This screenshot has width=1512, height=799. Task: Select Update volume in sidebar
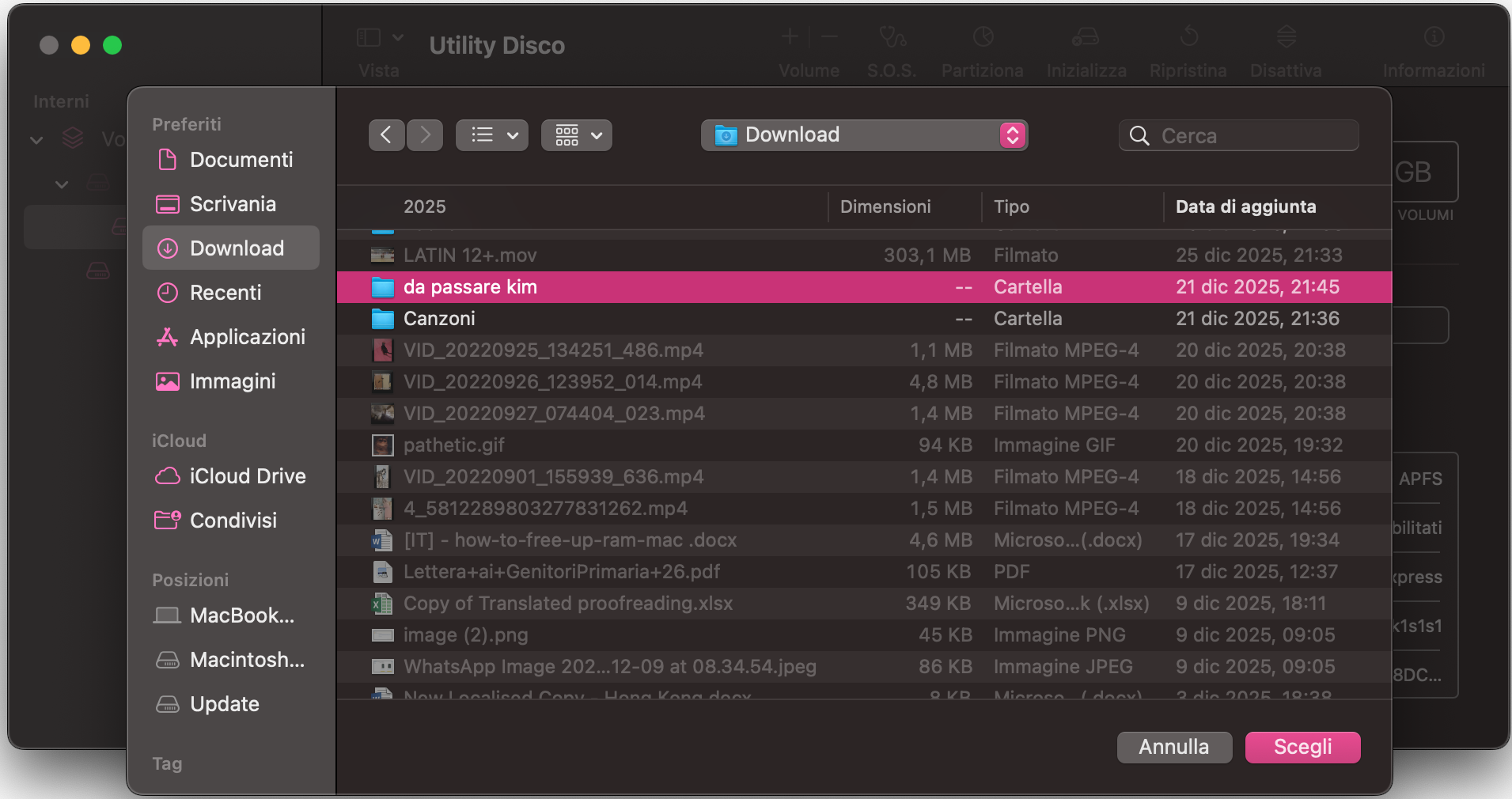point(230,704)
